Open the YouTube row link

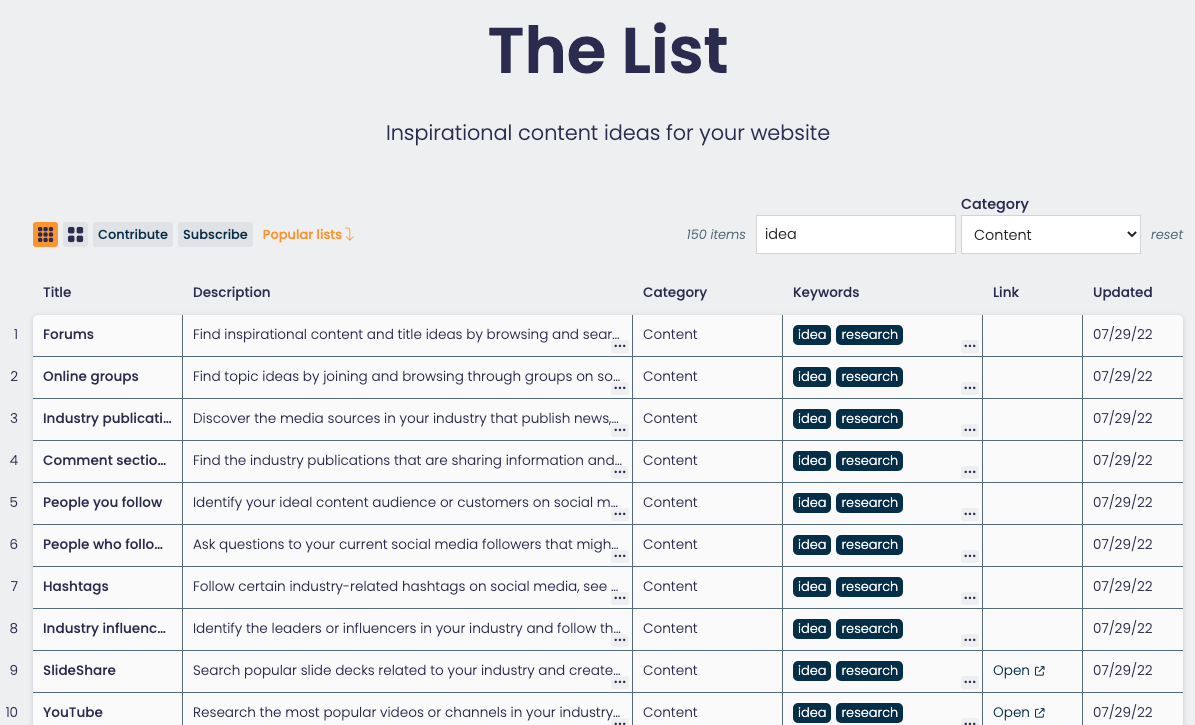1018,712
